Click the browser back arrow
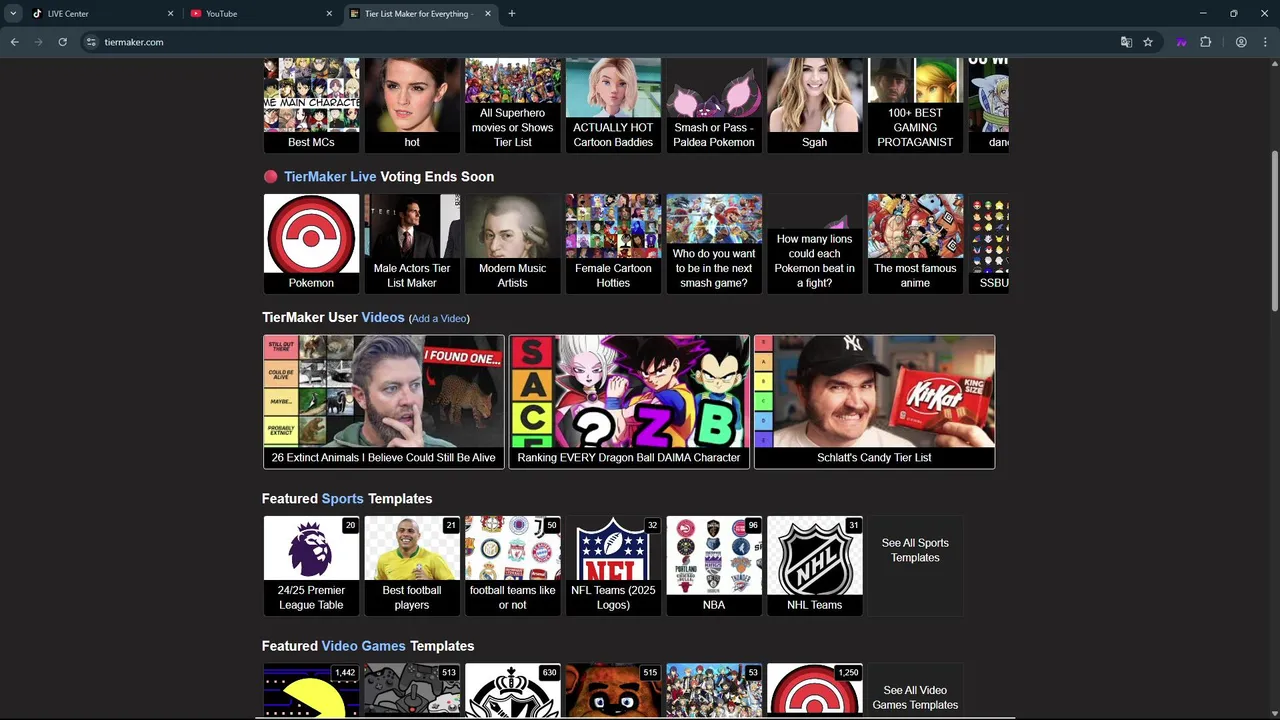This screenshot has width=1280, height=720. (14, 42)
